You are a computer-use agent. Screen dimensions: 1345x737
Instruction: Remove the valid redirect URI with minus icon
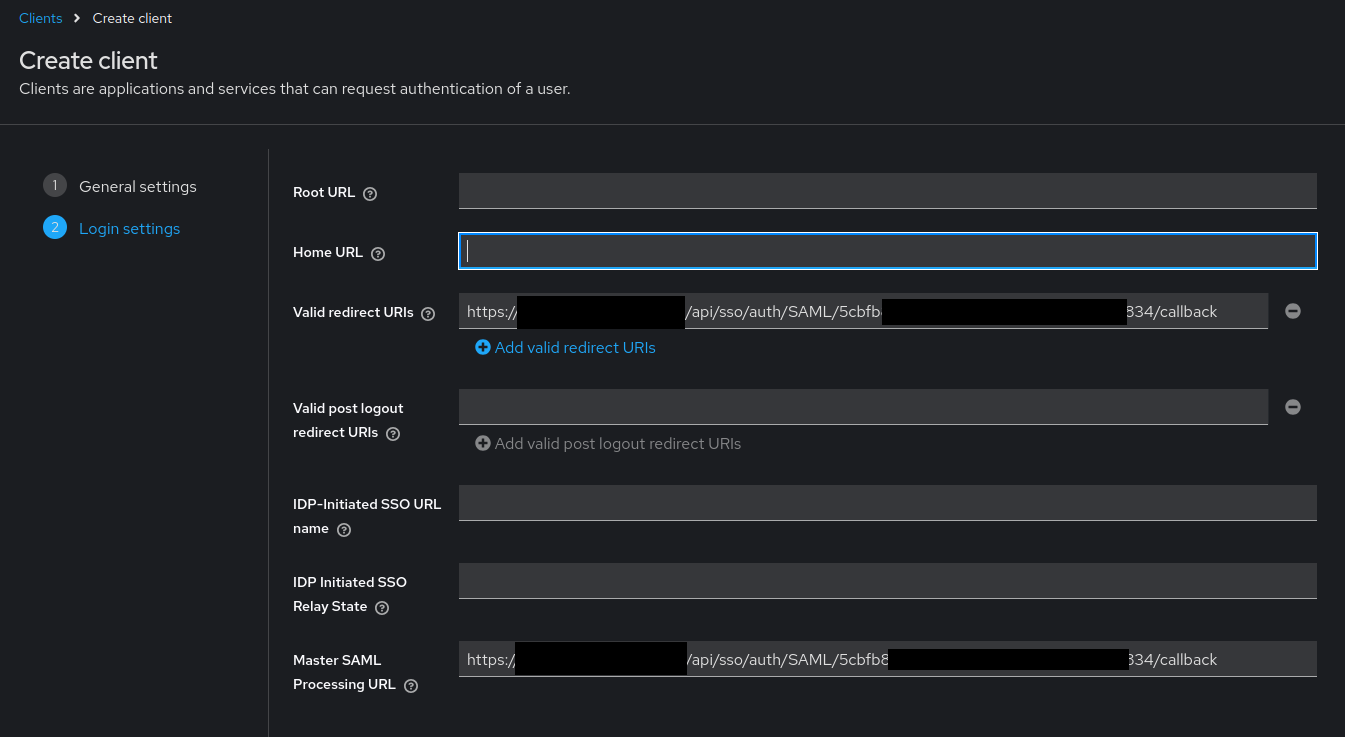tap(1293, 311)
